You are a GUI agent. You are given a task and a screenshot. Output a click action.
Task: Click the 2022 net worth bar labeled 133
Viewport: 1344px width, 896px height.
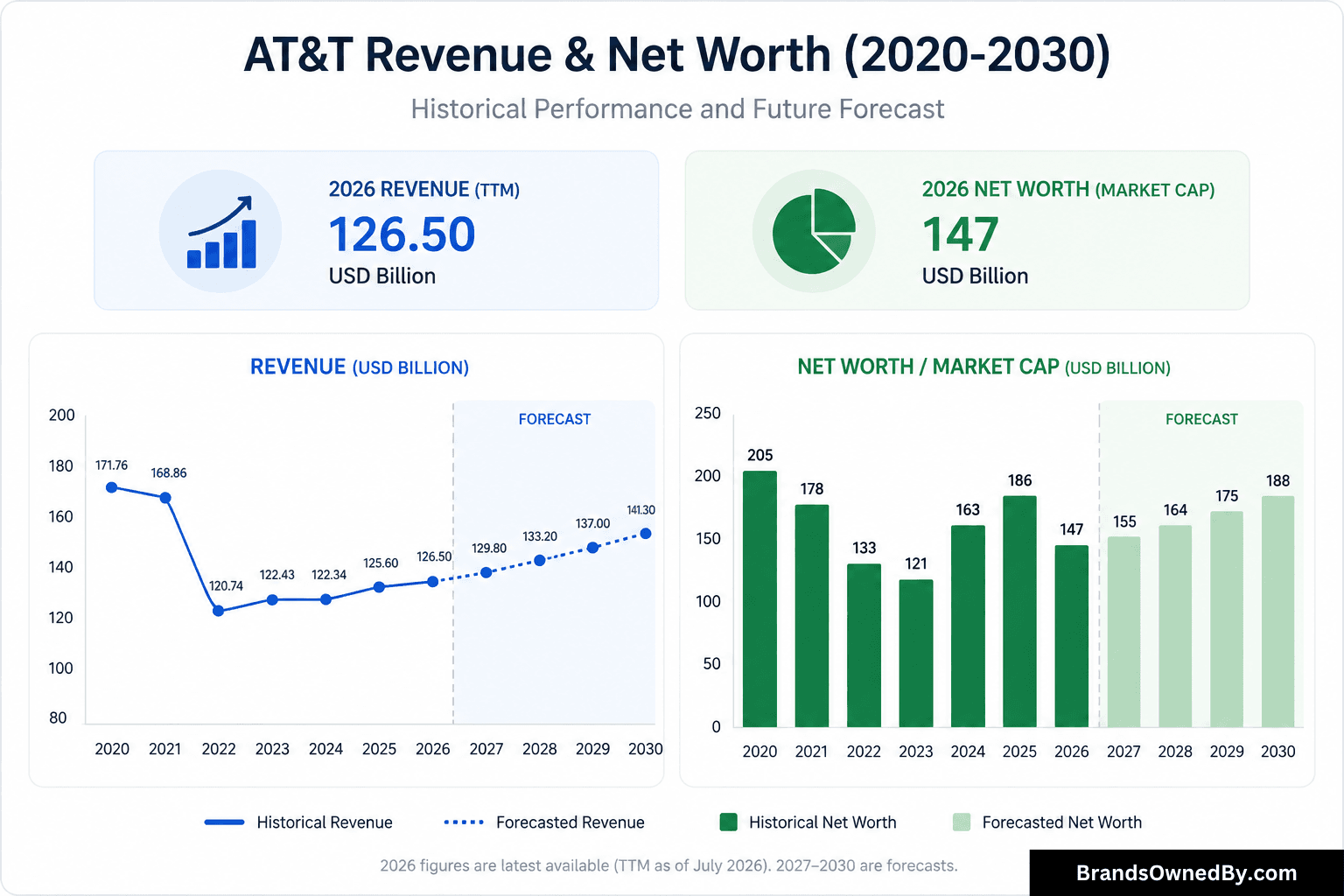point(864,645)
